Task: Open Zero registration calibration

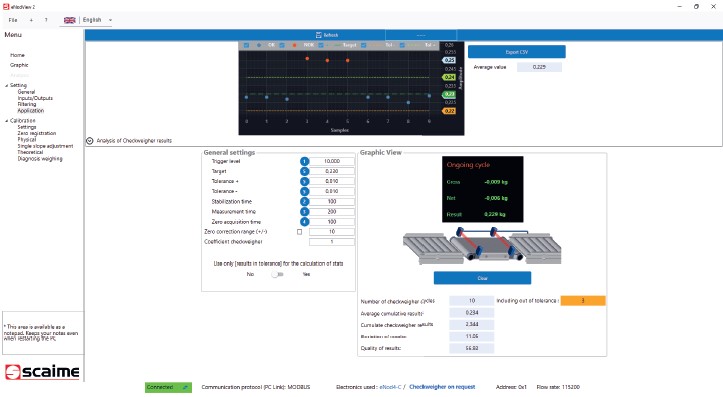Action: pyautogui.click(x=37, y=133)
